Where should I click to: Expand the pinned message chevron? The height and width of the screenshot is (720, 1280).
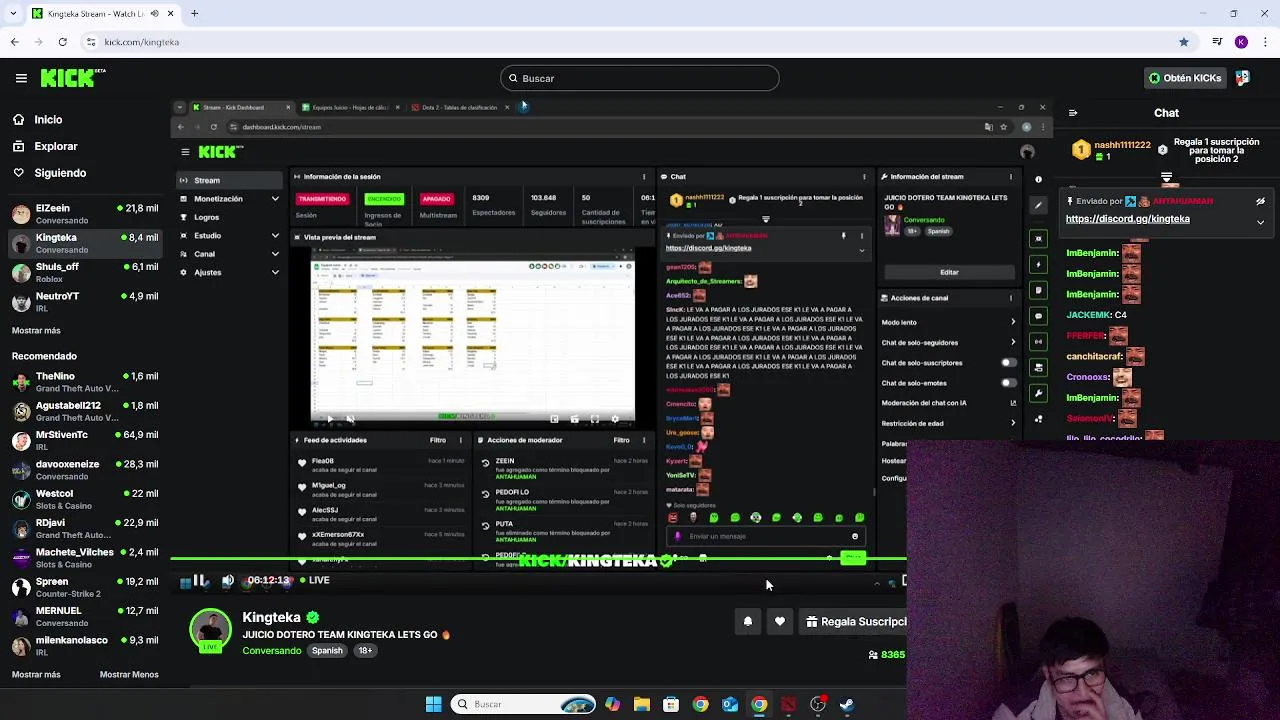click(x=1260, y=222)
